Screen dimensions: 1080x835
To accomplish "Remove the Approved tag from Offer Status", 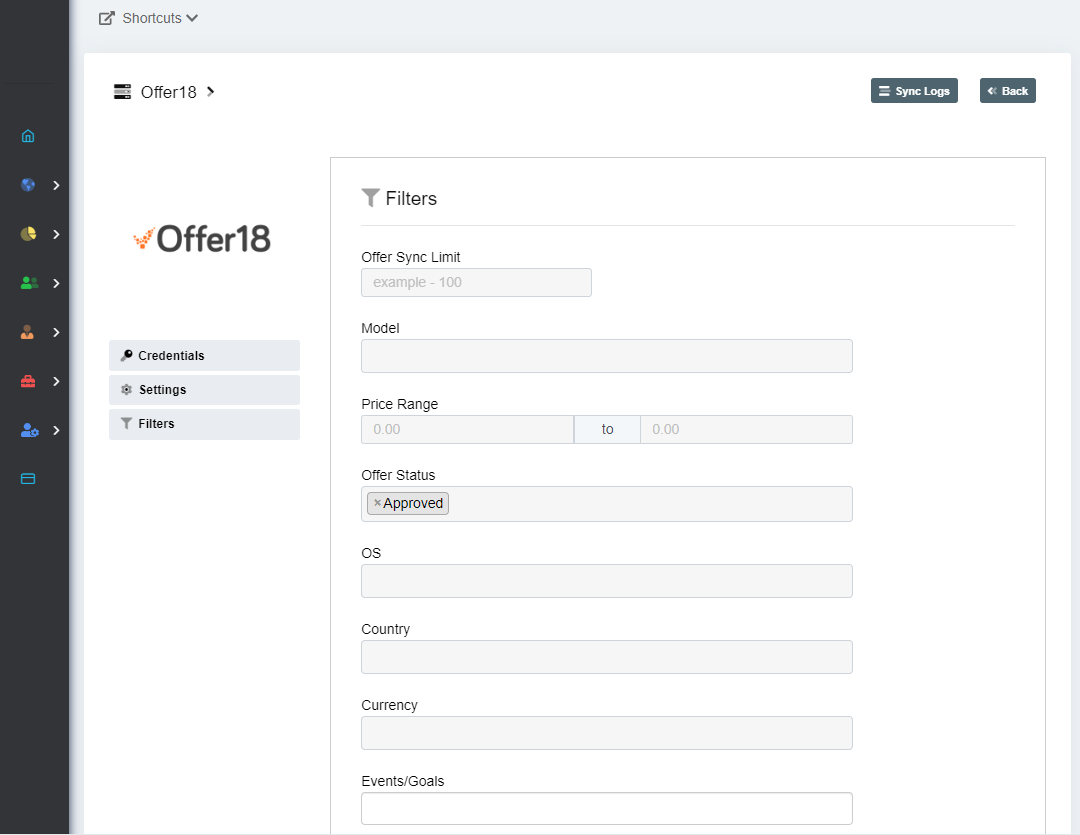I will pos(377,504).
